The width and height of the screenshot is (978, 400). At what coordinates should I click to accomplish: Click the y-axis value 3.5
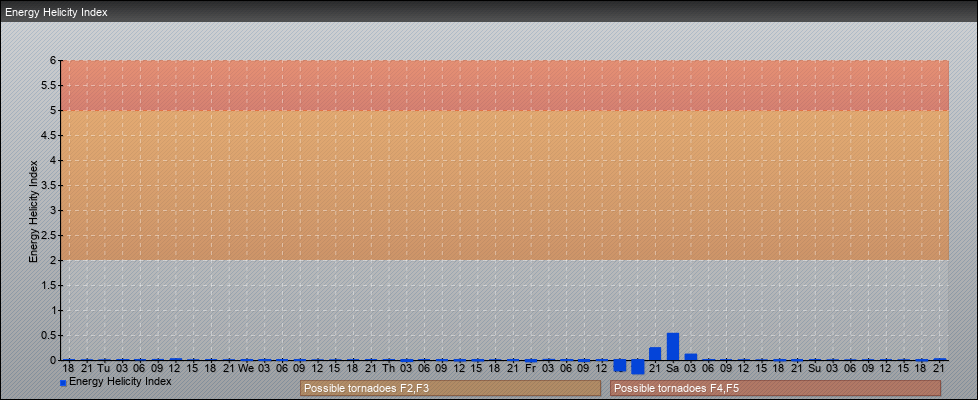tap(49, 185)
